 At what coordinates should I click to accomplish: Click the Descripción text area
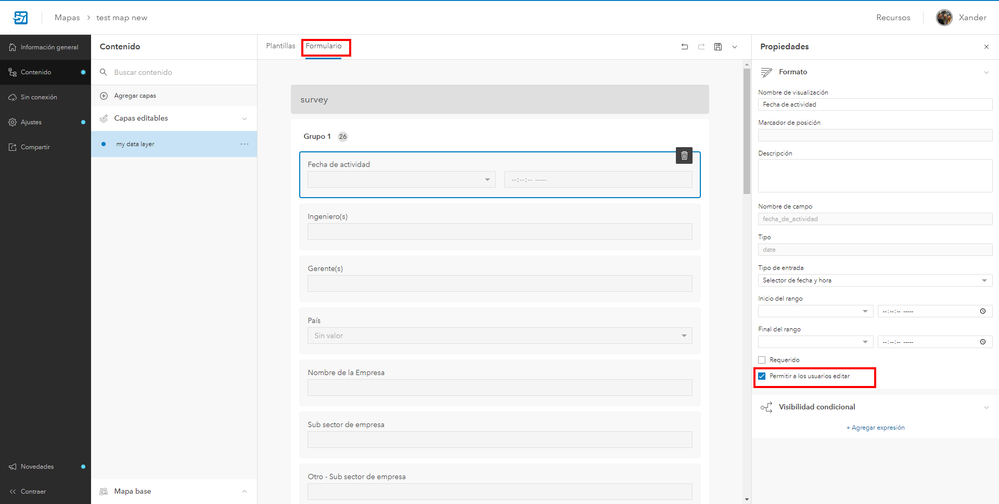coord(875,176)
